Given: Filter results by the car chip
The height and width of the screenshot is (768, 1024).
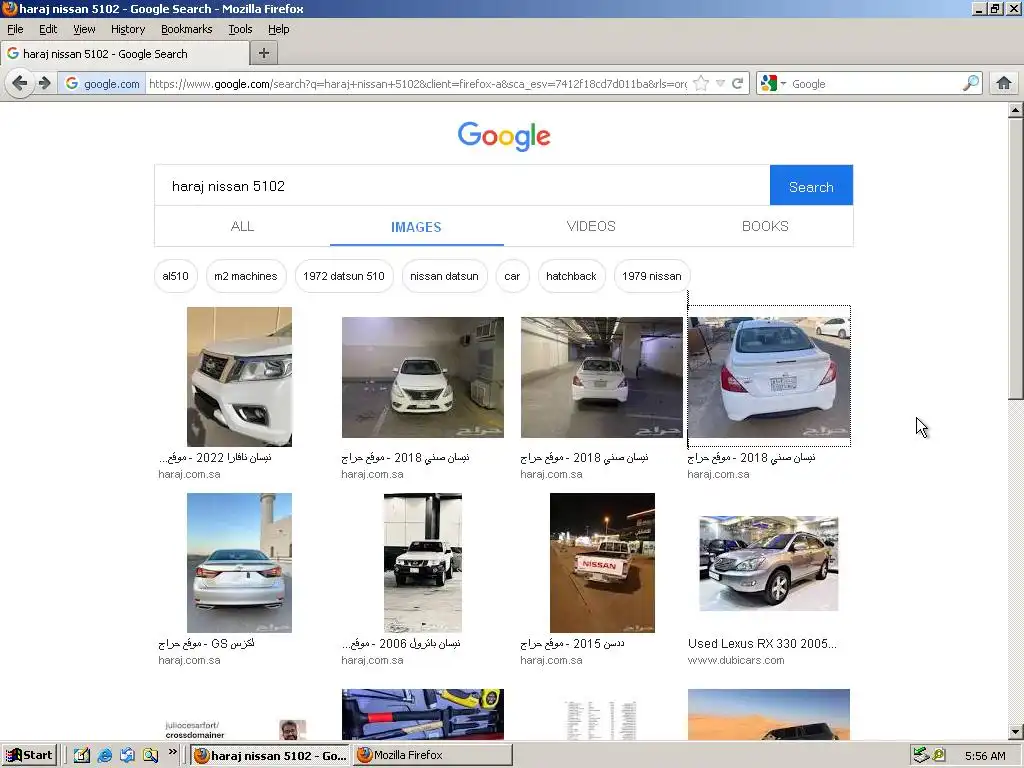Looking at the screenshot, I should point(512,276).
